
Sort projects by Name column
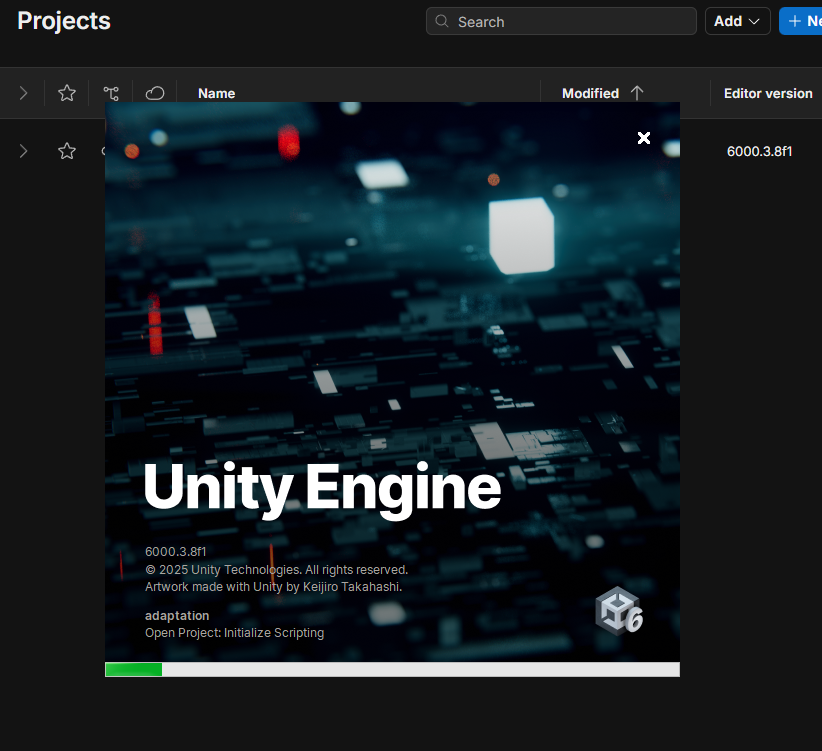217,93
